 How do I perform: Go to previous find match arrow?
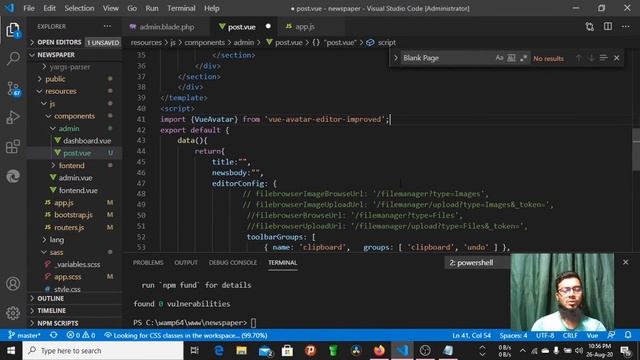tap(579, 58)
